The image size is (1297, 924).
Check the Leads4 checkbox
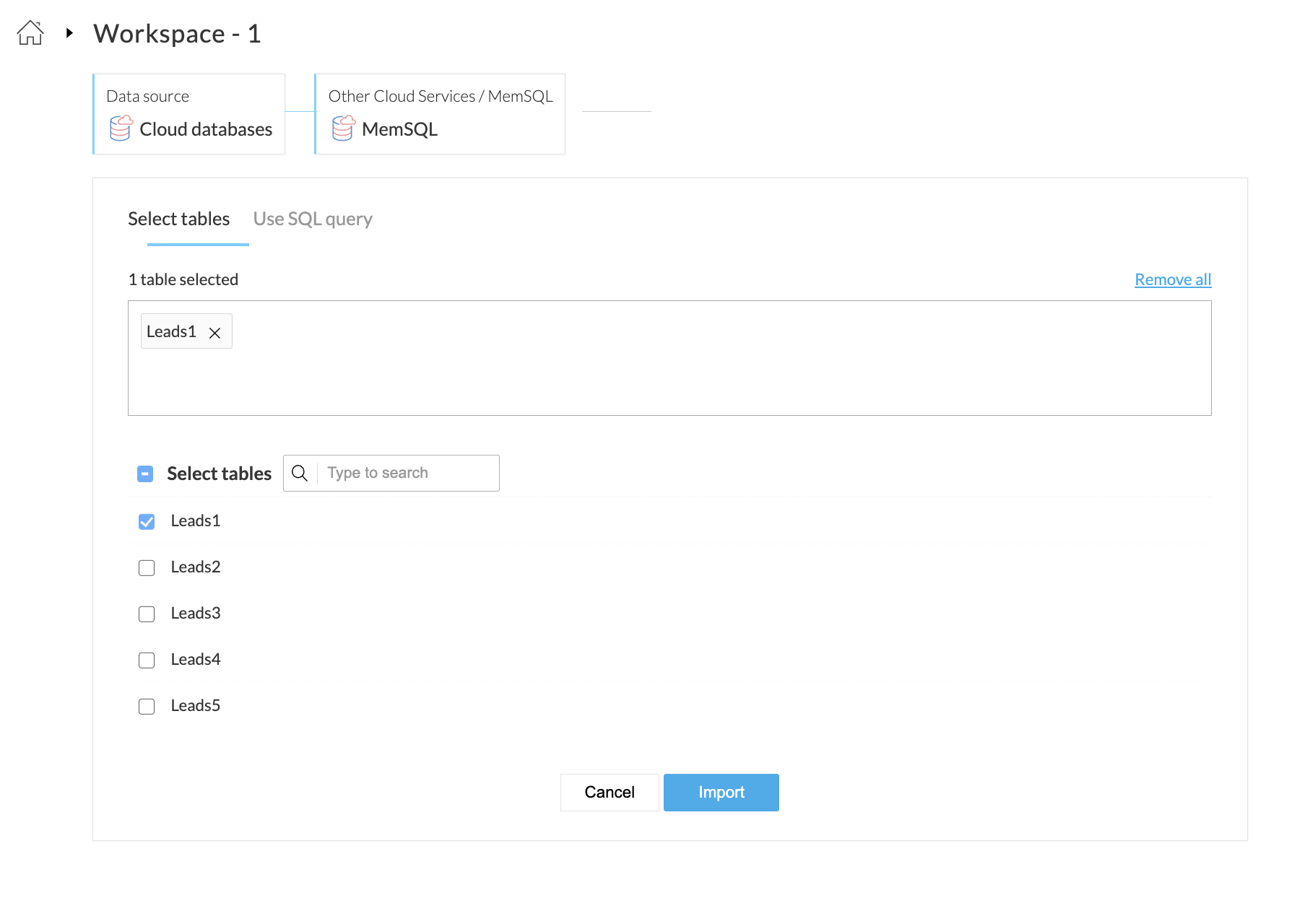point(147,660)
